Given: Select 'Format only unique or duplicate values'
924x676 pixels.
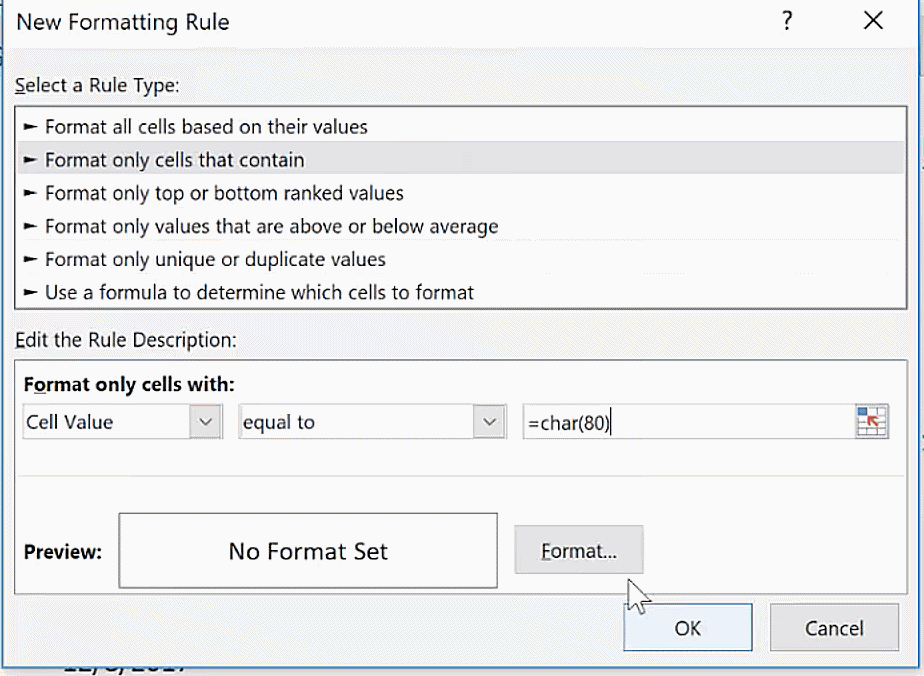Looking at the screenshot, I should 215,259.
